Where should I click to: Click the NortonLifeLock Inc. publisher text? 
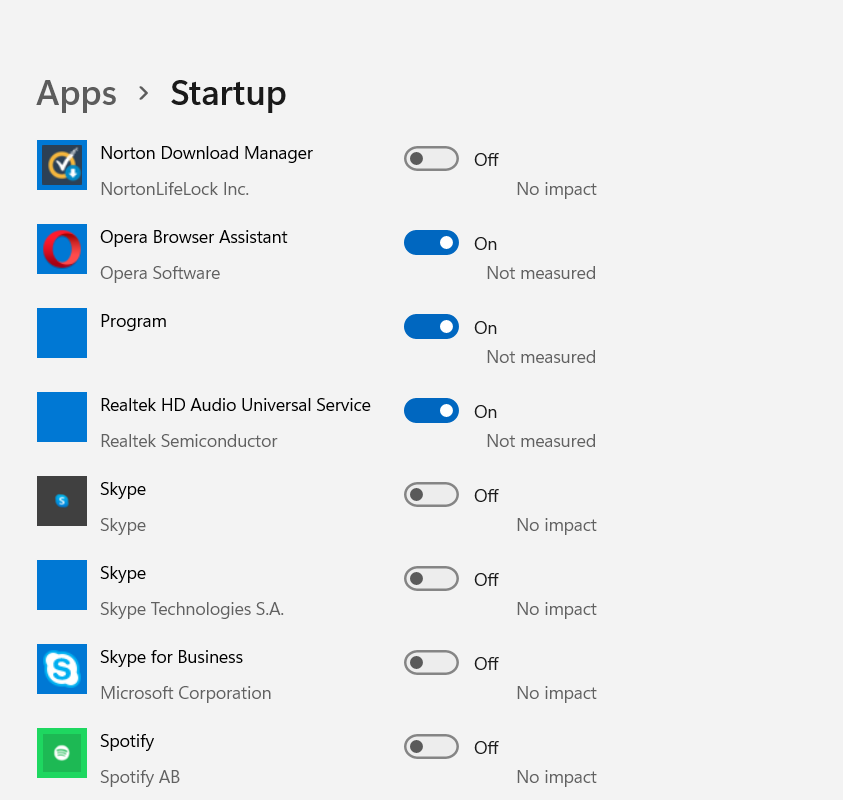175,189
